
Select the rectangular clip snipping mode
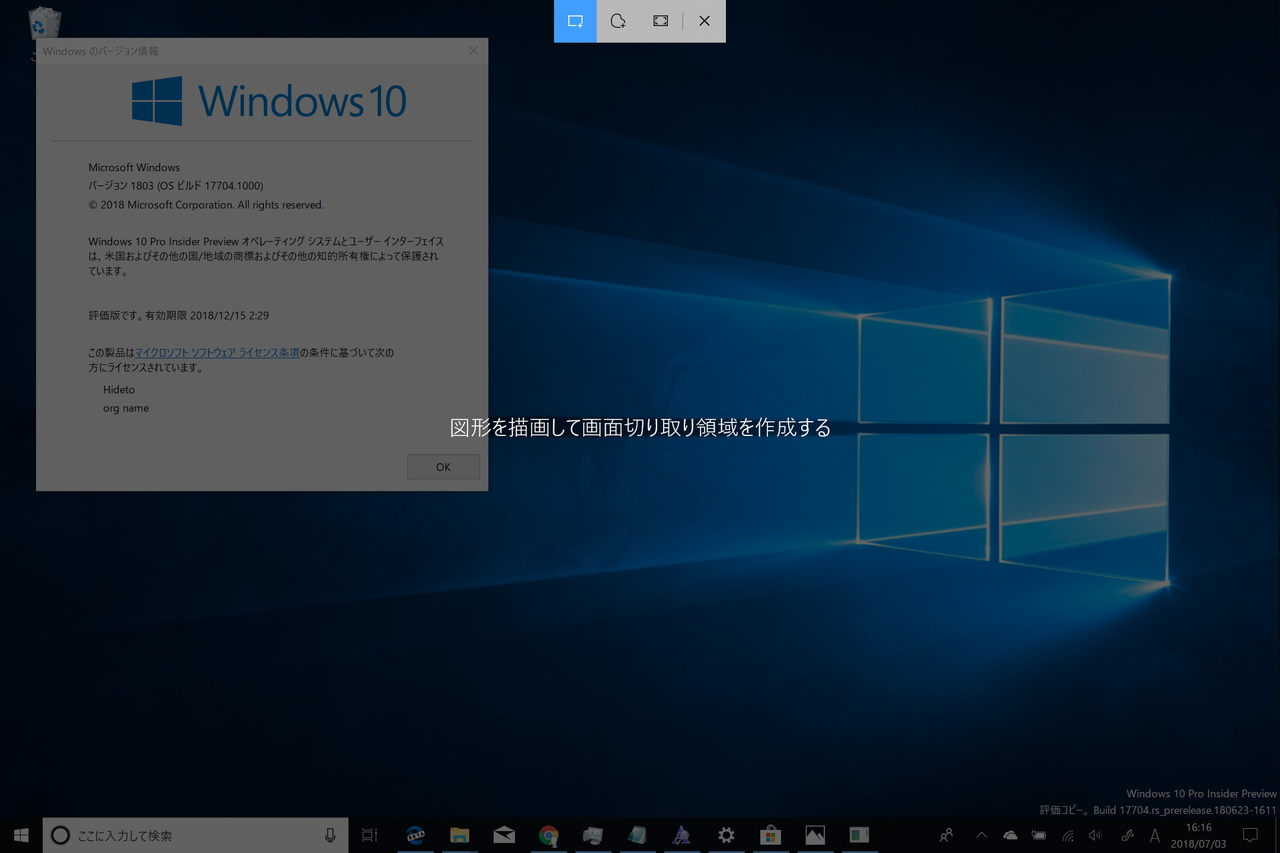click(x=575, y=21)
